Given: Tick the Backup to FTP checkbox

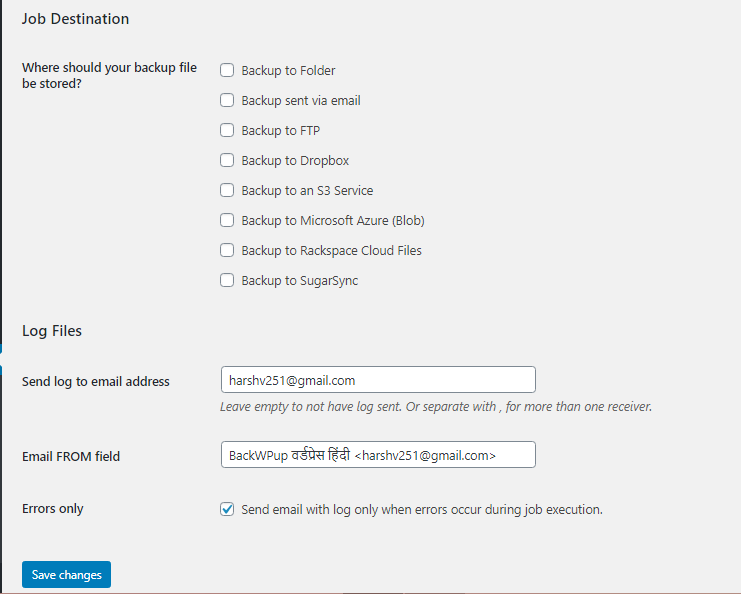Looking at the screenshot, I should click(227, 131).
